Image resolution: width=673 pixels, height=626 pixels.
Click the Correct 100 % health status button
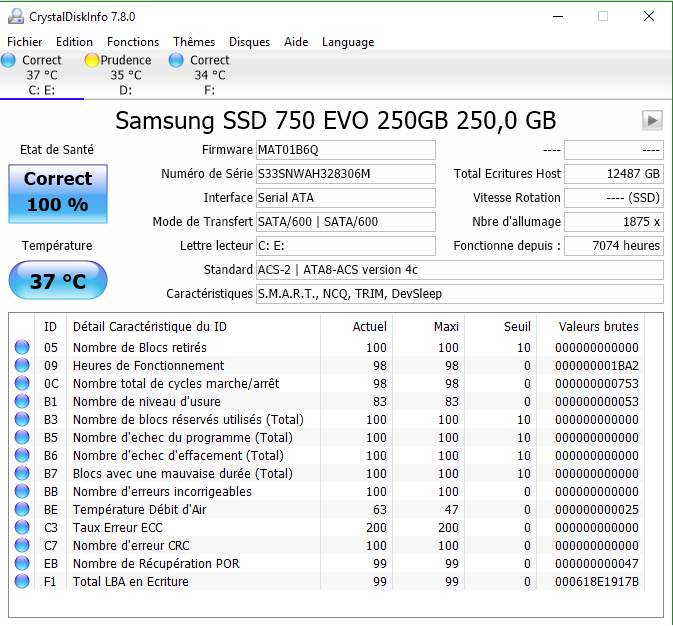[58, 192]
